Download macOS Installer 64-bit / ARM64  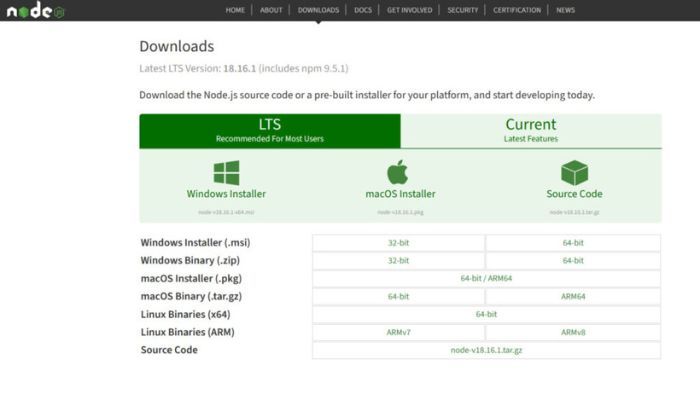(486, 279)
